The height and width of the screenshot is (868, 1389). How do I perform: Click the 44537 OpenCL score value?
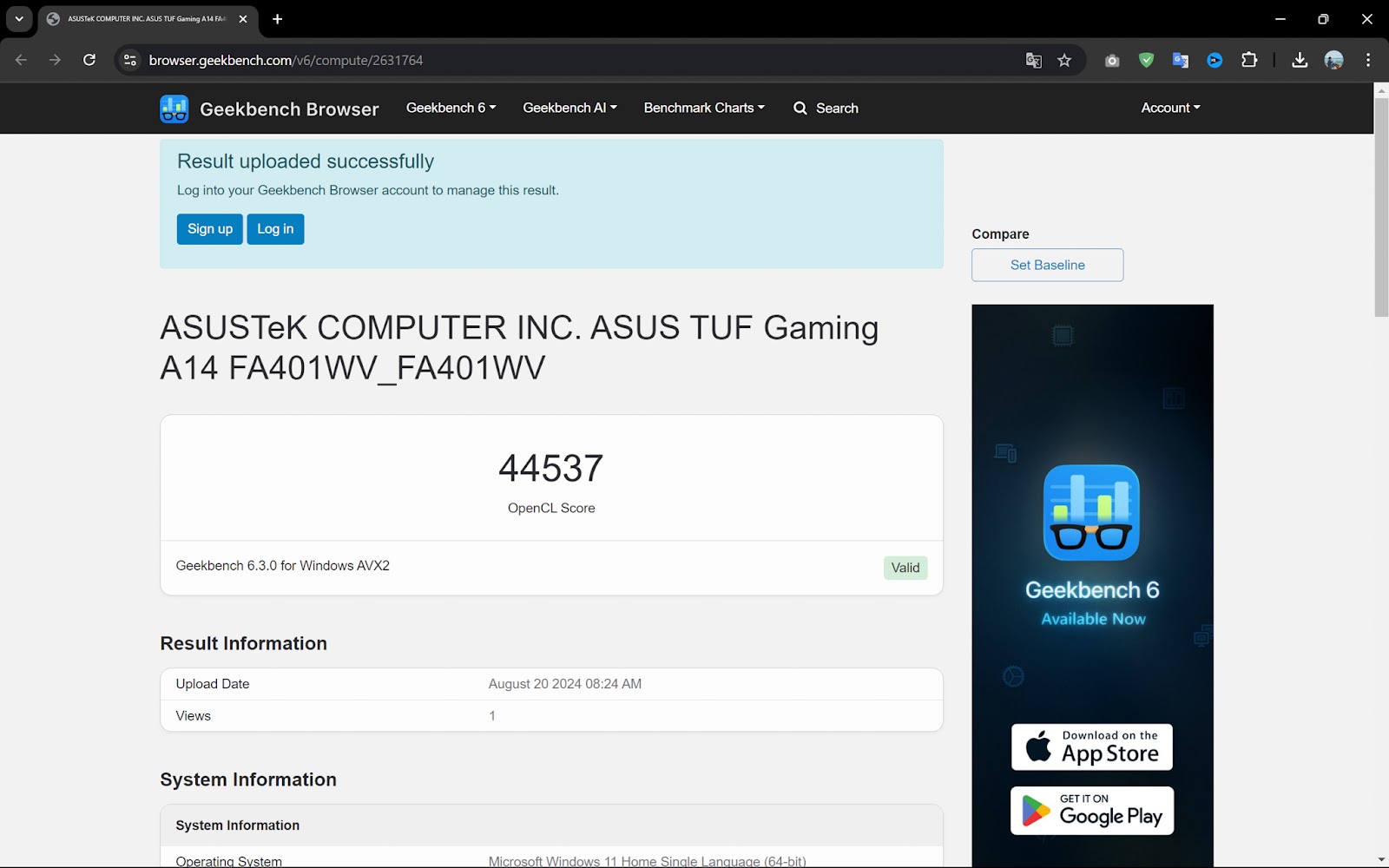tap(550, 469)
